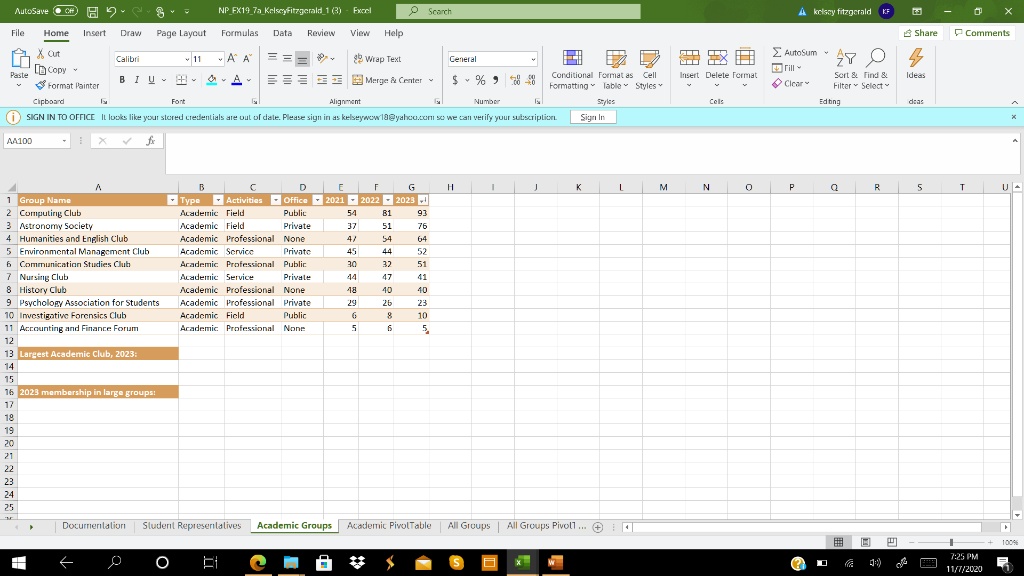This screenshot has height=576, width=1024.
Task: Click the Share button
Action: point(919,32)
